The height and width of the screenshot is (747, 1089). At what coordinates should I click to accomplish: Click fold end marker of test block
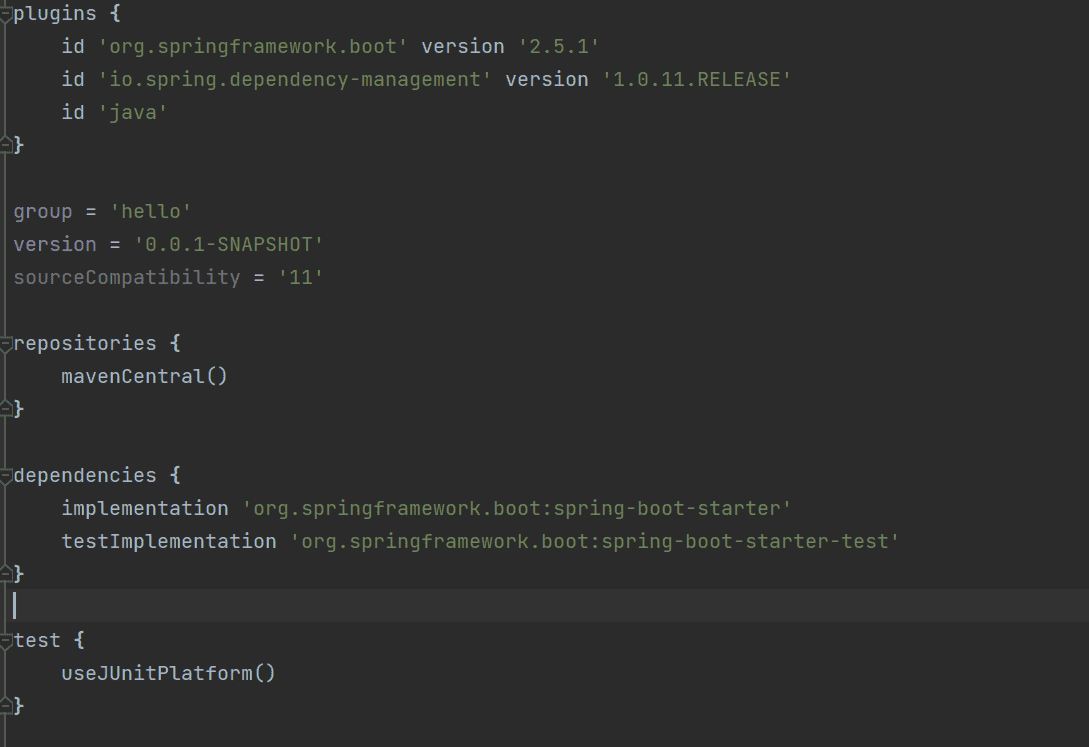[5, 705]
